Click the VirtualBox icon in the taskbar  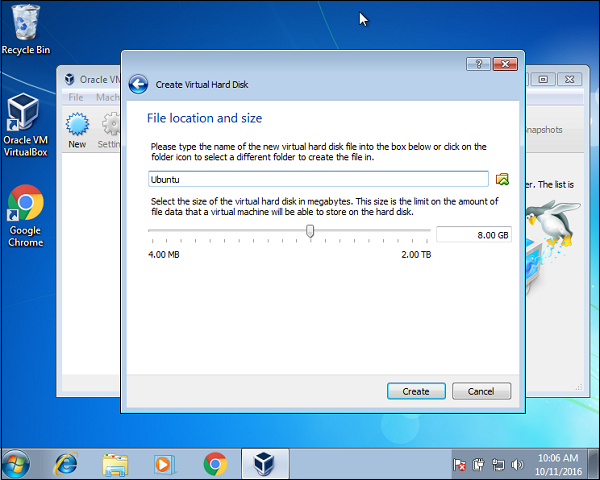click(265, 464)
